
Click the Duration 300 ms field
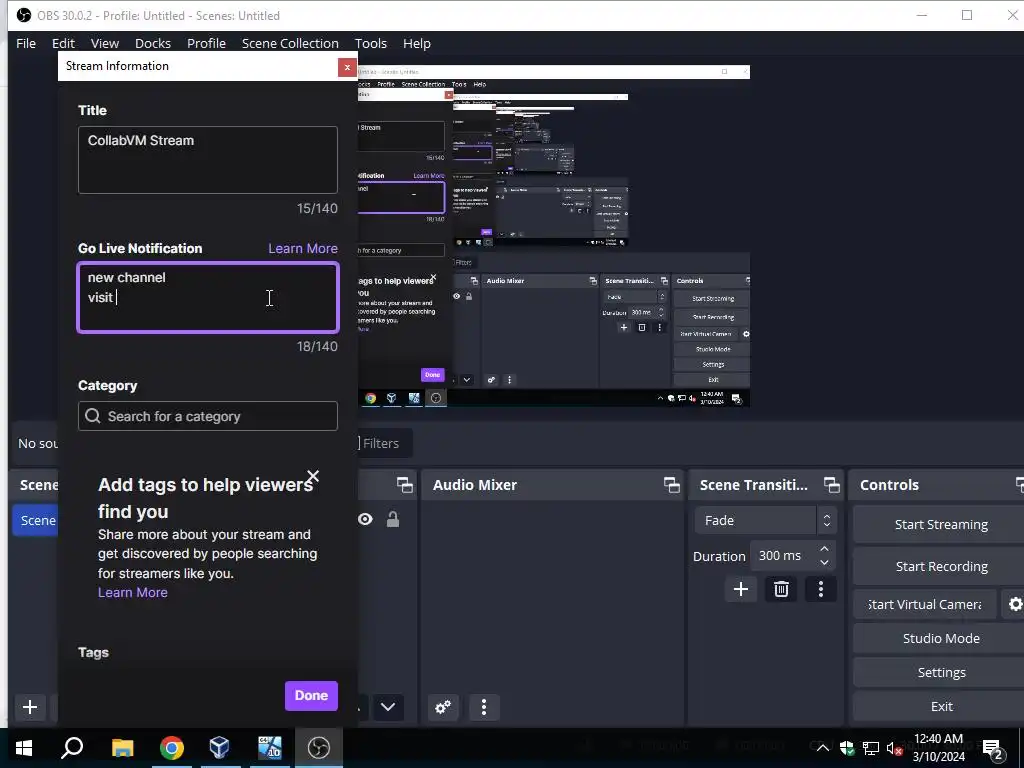[x=783, y=556]
